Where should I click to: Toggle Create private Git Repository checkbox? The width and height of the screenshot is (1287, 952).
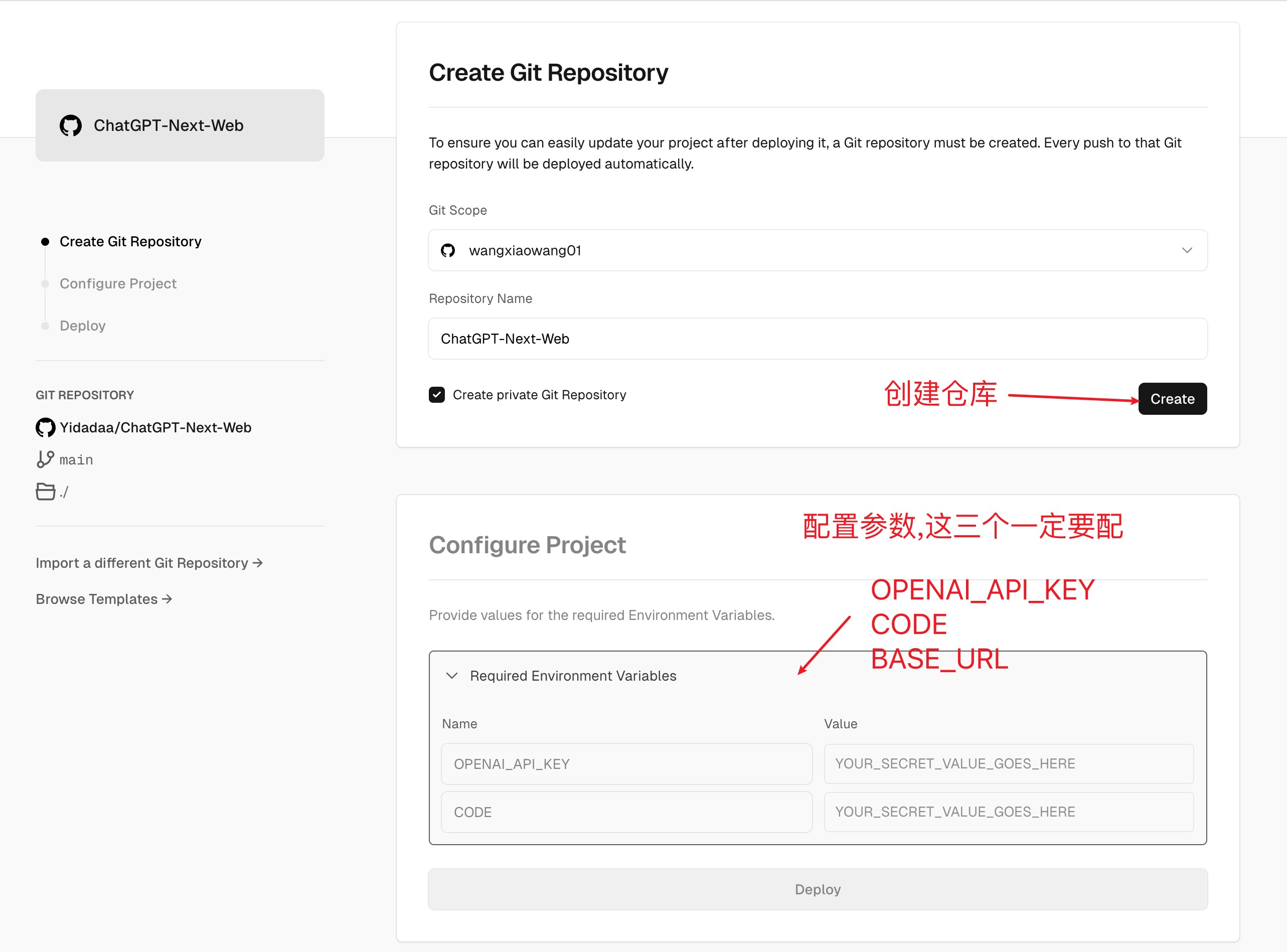coord(437,395)
